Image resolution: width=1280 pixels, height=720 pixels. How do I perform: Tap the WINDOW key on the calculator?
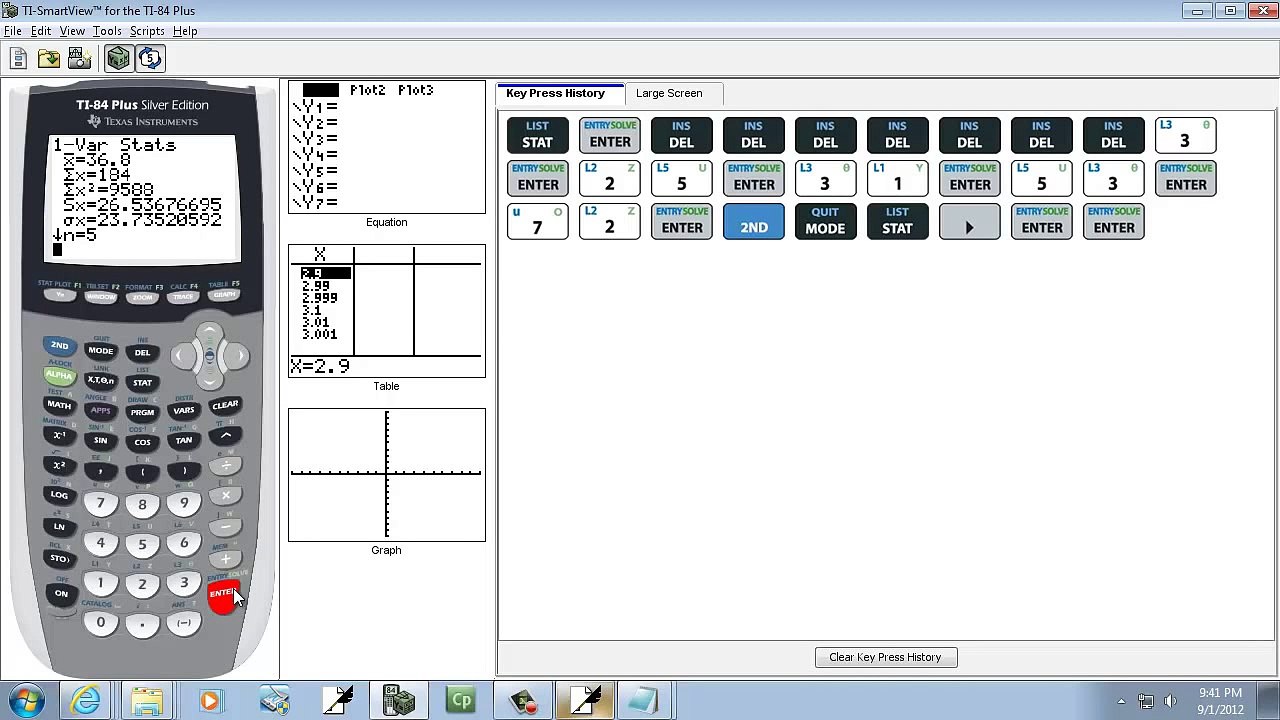(101, 297)
